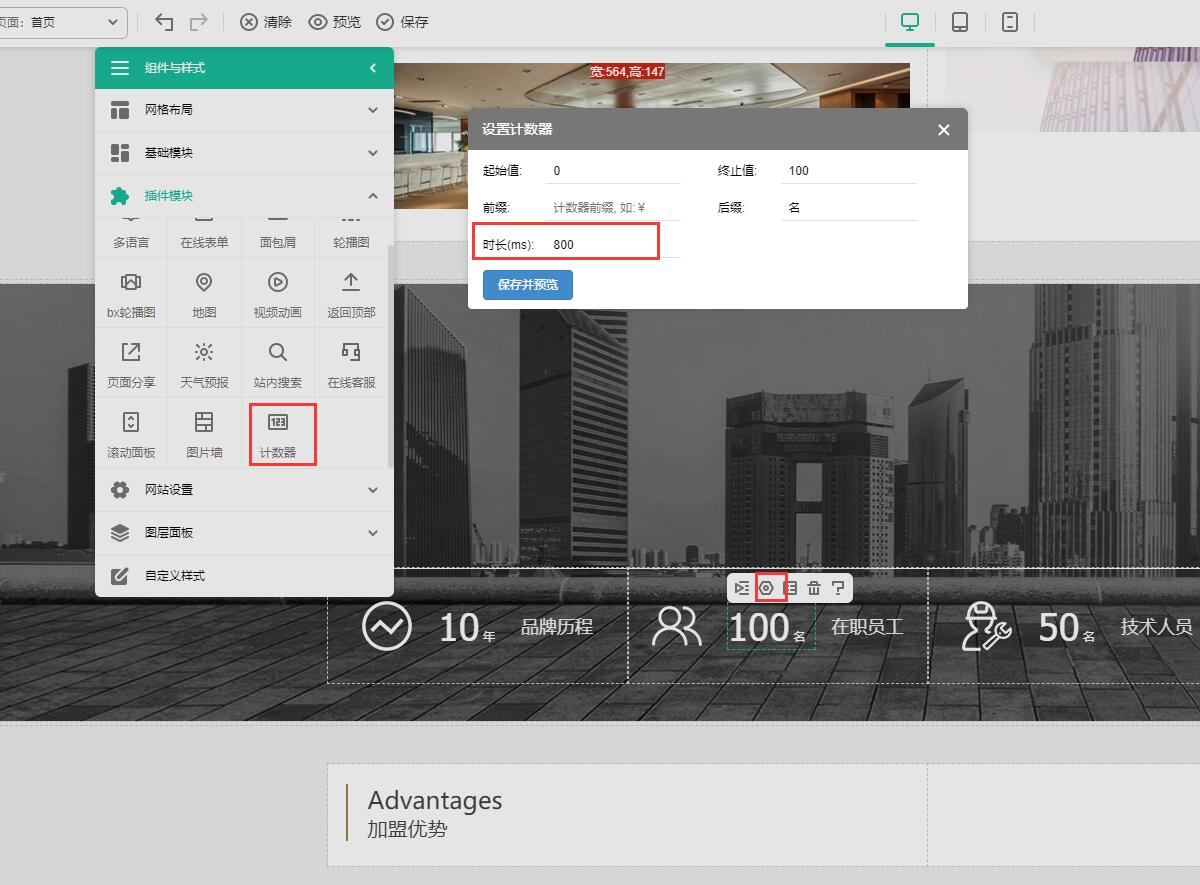Open the page selector dropdown 首页
The image size is (1200, 885).
[x=62, y=22]
